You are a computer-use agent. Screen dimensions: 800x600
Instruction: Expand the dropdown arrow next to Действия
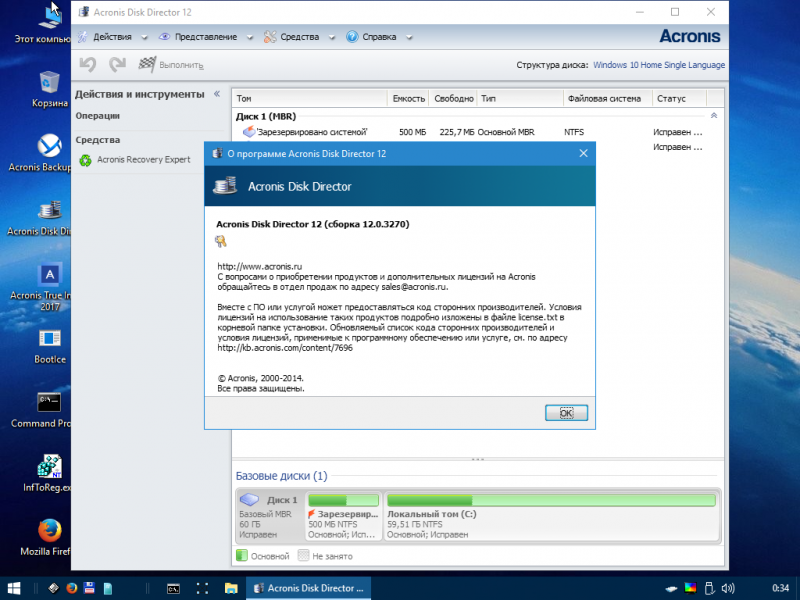144,37
